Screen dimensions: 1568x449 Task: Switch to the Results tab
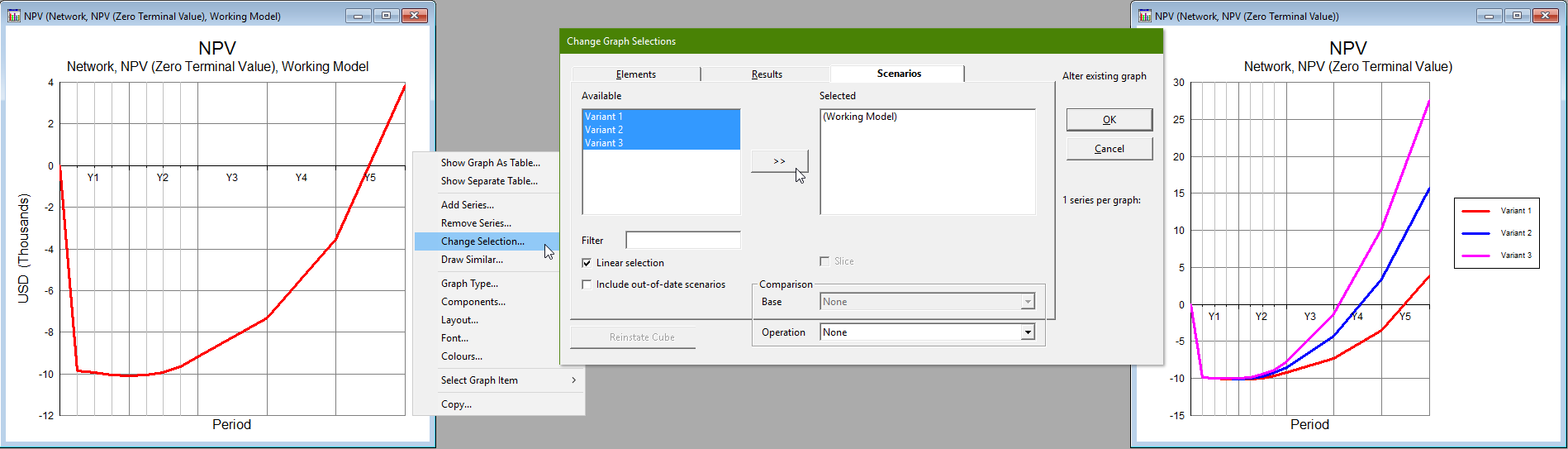pyautogui.click(x=766, y=74)
